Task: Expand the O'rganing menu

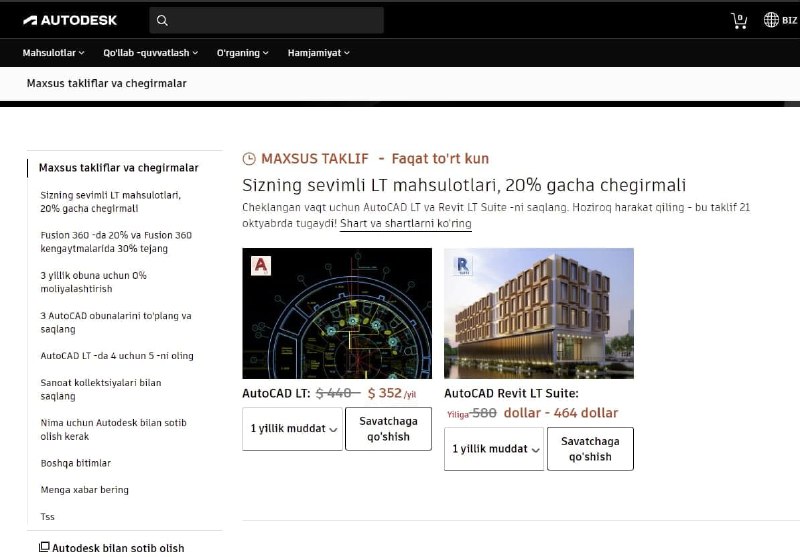Action: [242, 53]
